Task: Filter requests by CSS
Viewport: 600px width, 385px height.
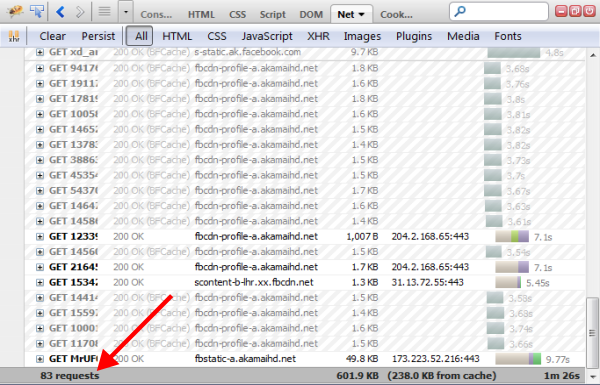Action: pyautogui.click(x=217, y=36)
